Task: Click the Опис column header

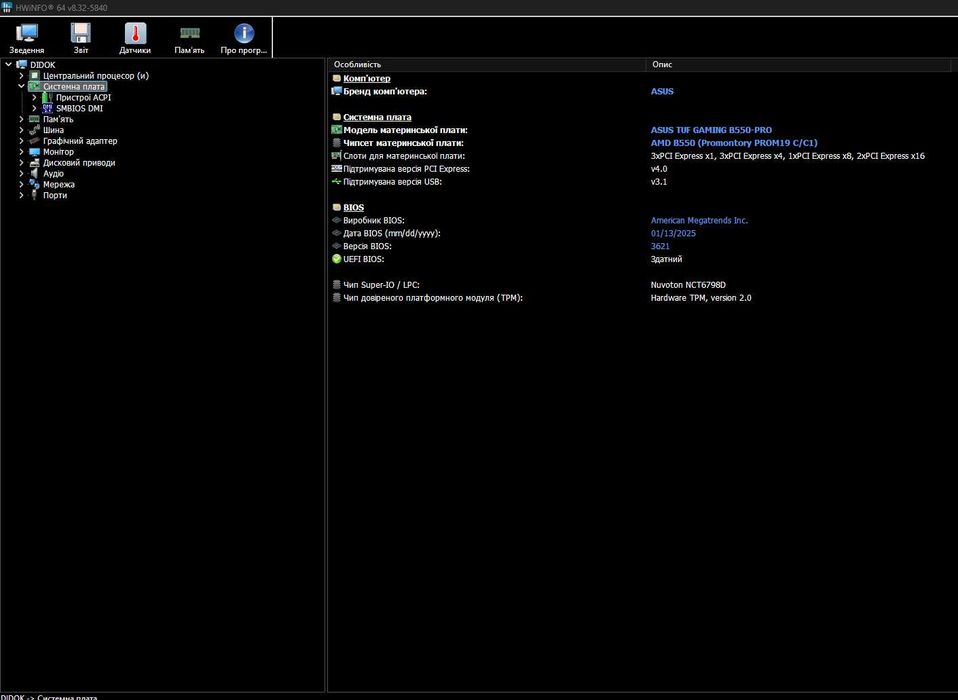Action: (x=799, y=64)
